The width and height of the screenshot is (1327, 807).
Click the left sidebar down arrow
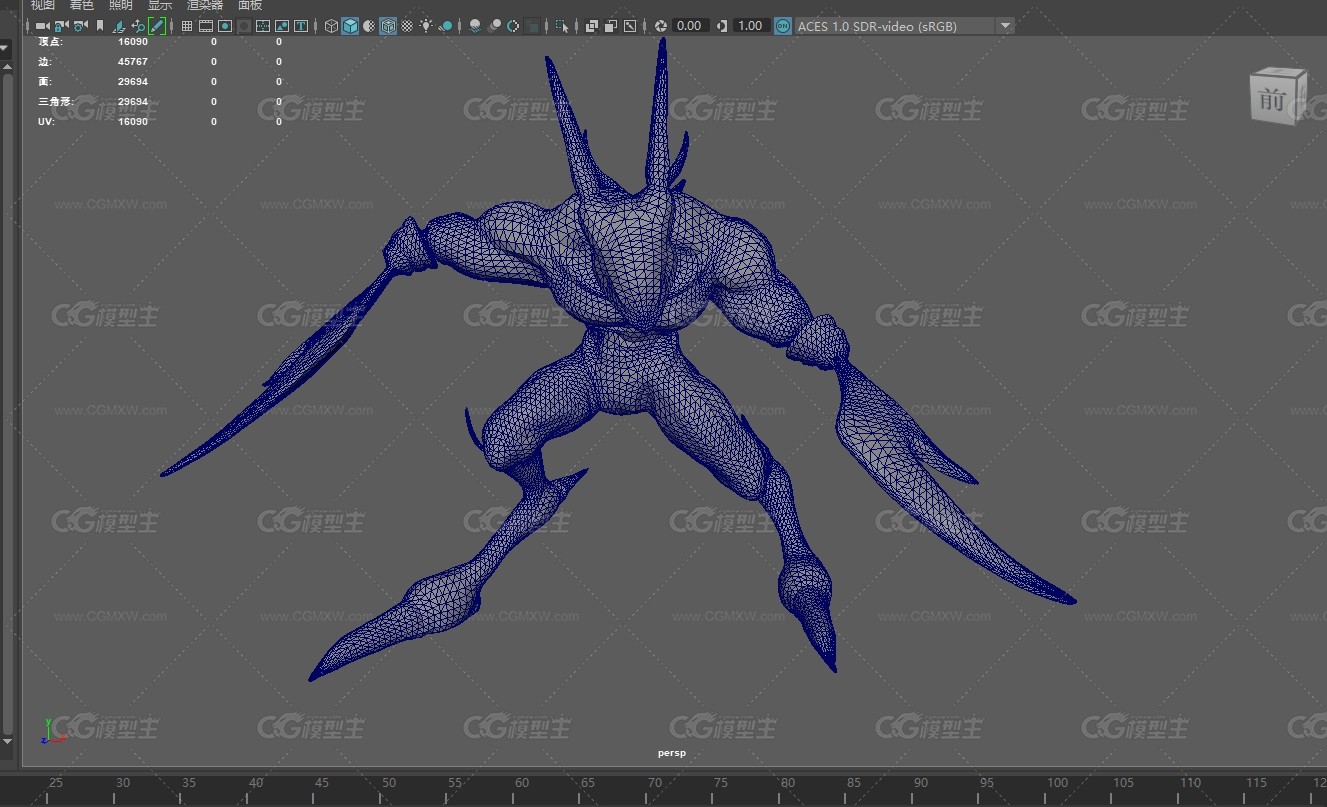pos(6,742)
